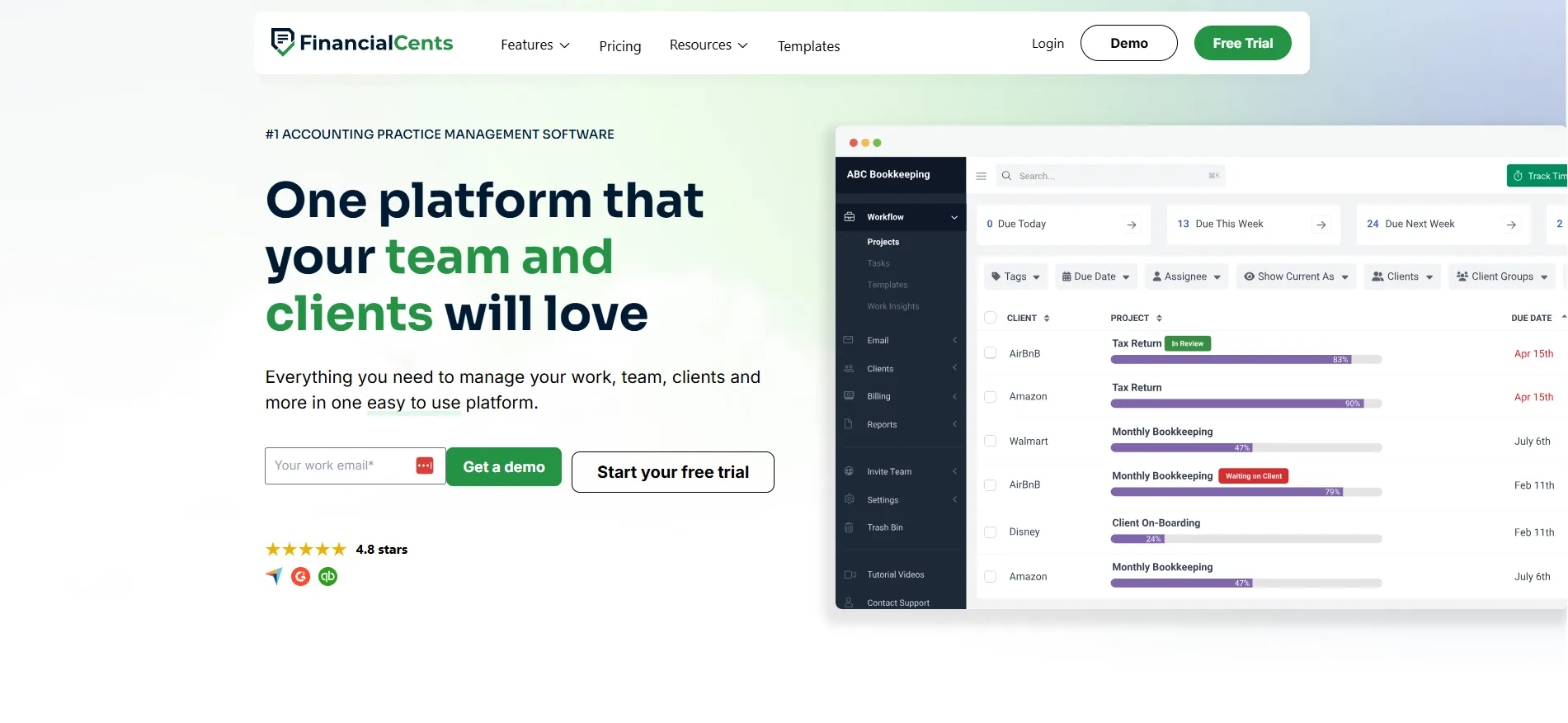Click the Demo button
This screenshot has height=723, width=1568.
coord(1128,43)
